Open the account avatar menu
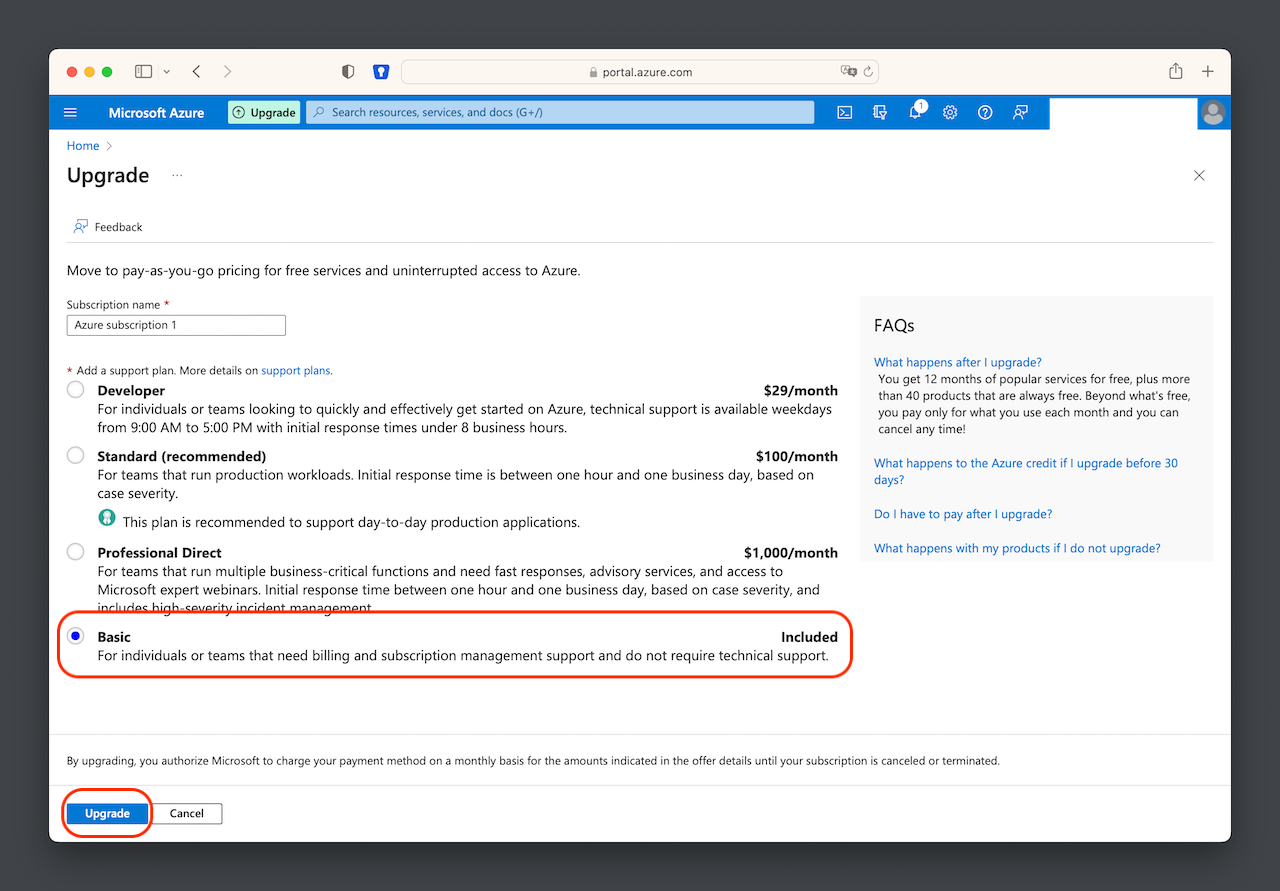 click(x=1213, y=113)
